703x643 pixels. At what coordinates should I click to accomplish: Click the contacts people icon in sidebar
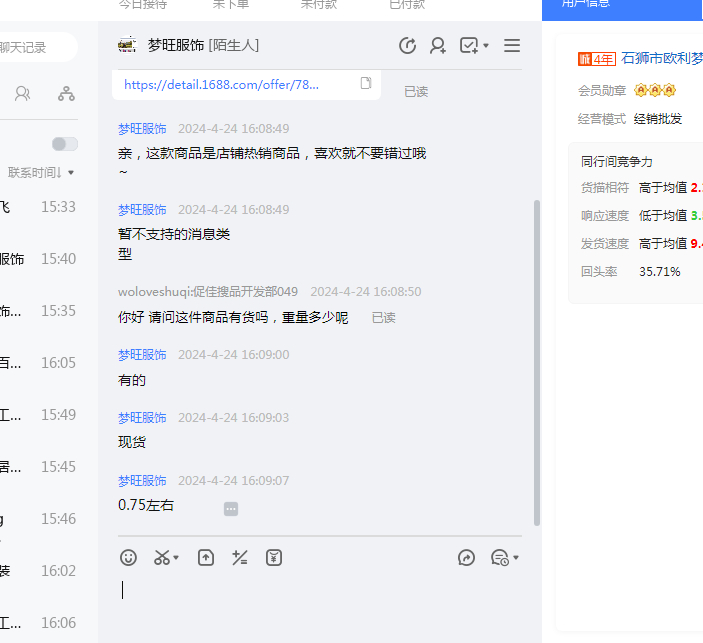[22, 94]
